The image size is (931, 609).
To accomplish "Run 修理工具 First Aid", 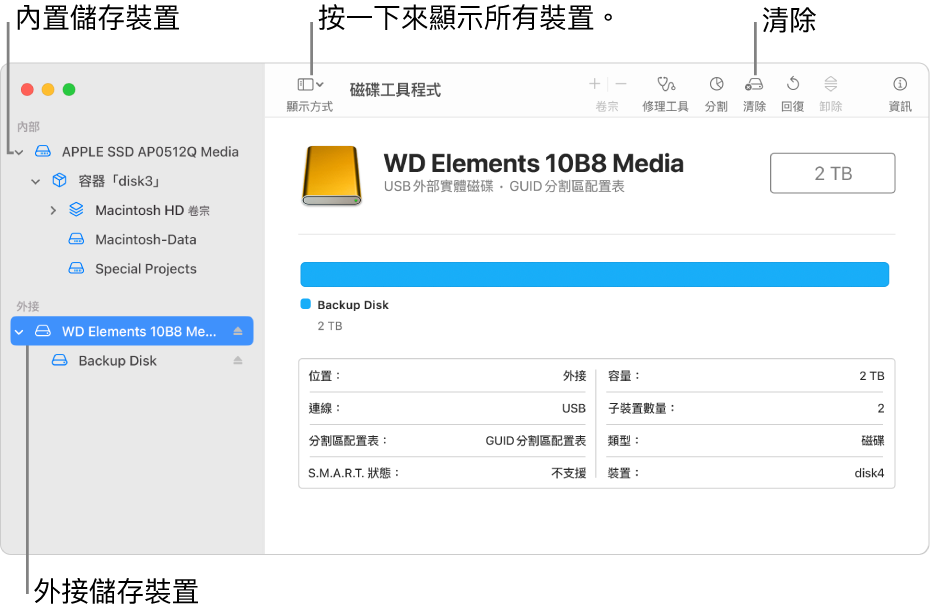I will (x=666, y=84).
